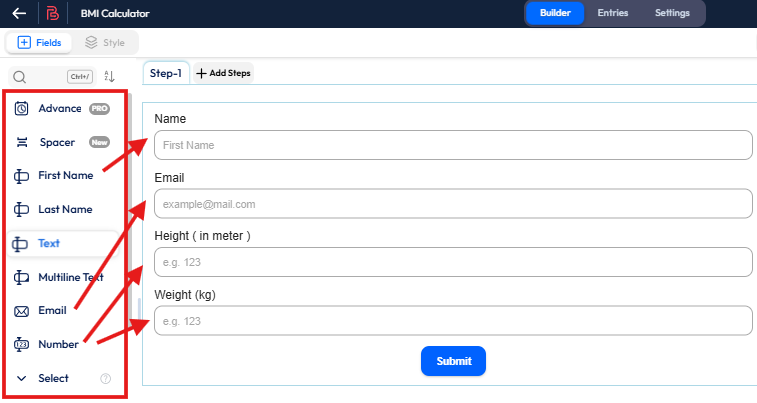
Task: Open the Settings tab
Action: point(672,13)
